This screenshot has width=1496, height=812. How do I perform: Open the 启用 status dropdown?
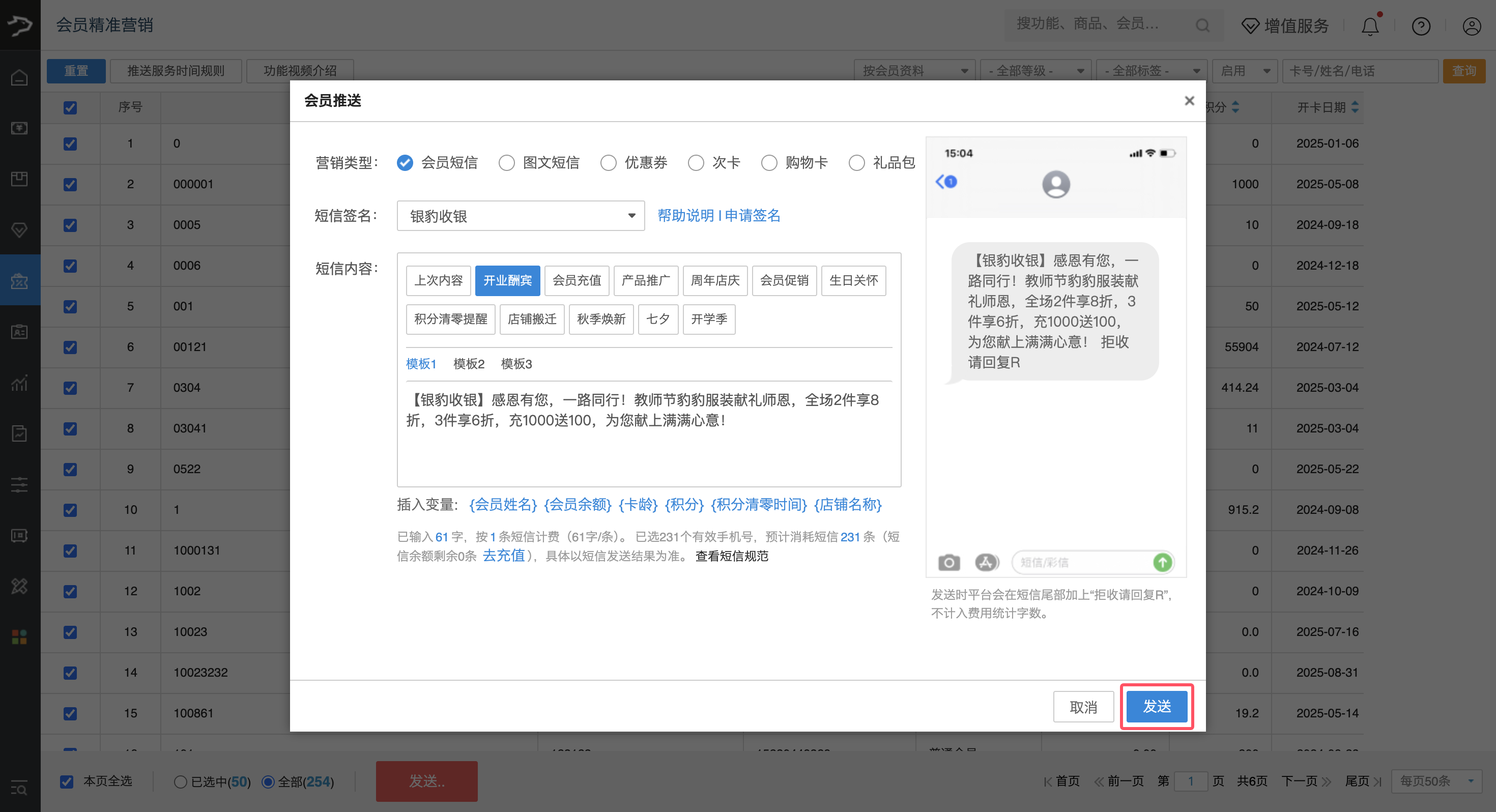tap(1245, 71)
